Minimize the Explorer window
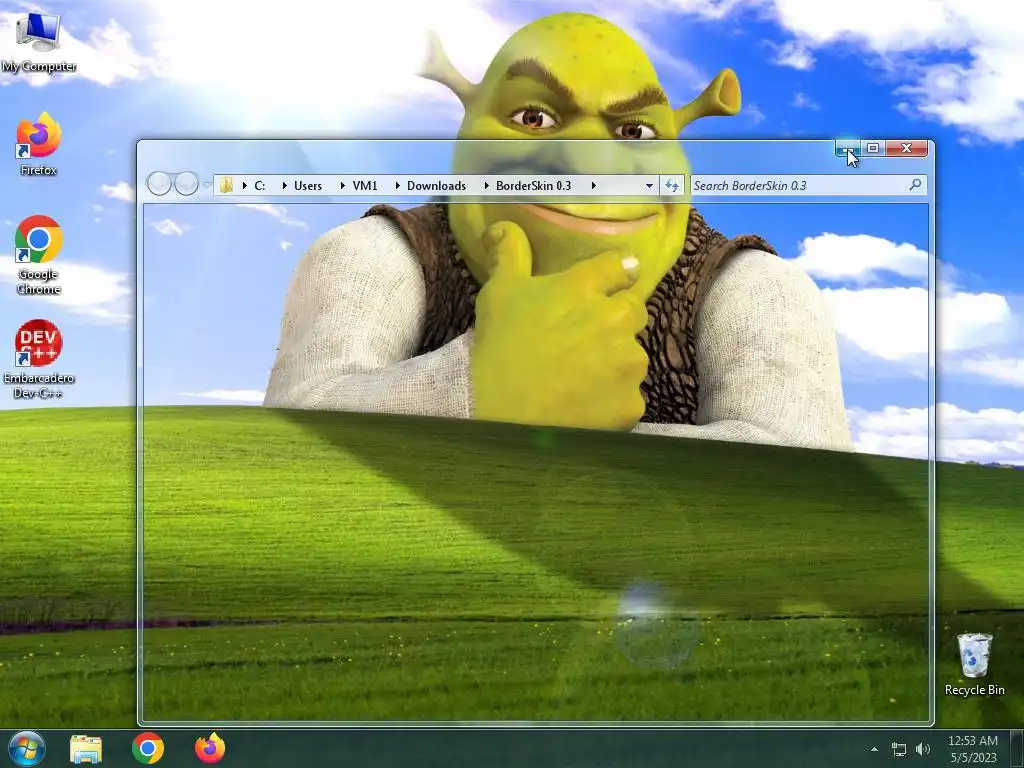1024x768 pixels. click(847, 149)
